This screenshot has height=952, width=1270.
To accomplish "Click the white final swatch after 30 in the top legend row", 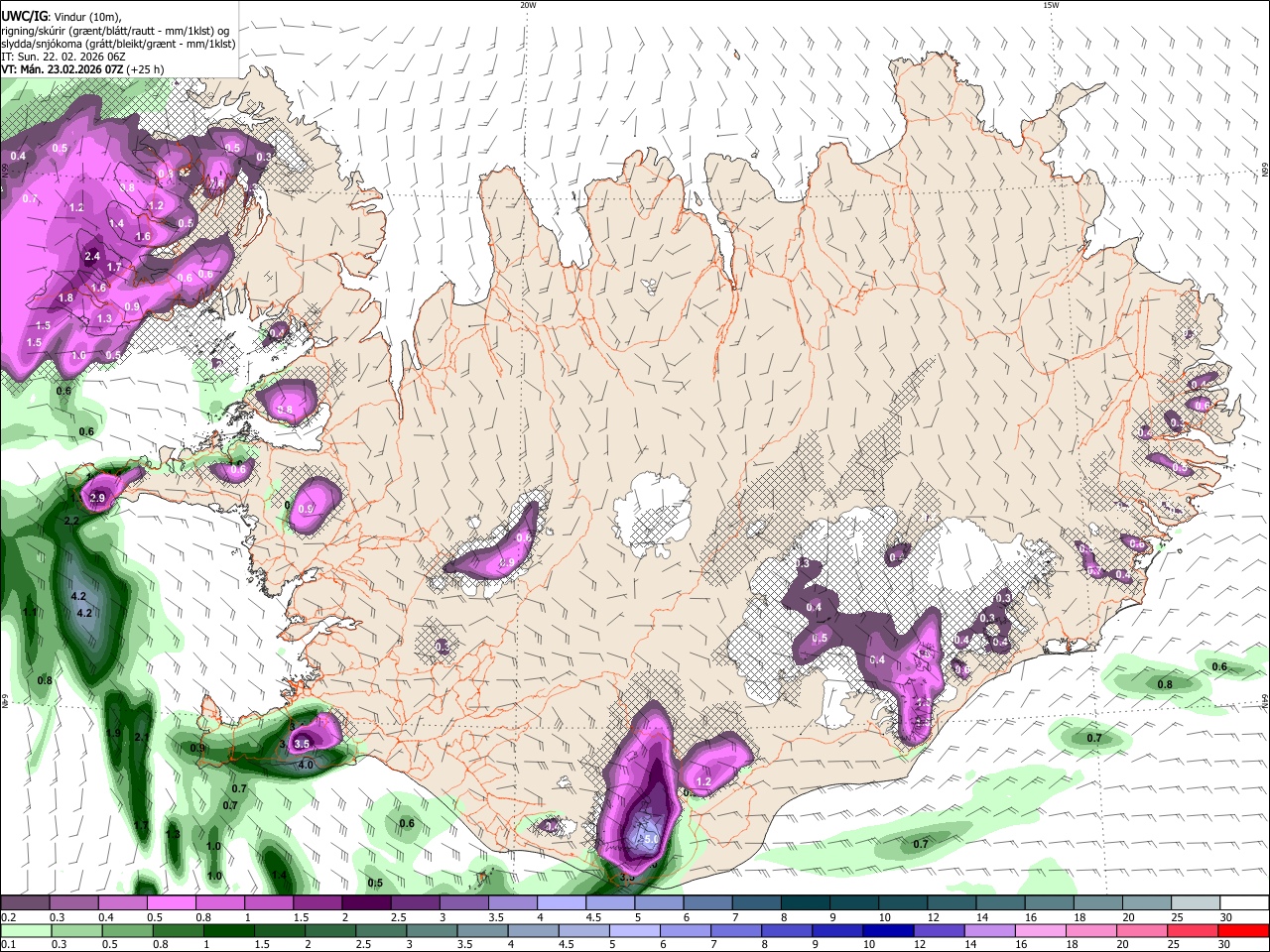I will [x=1244, y=903].
